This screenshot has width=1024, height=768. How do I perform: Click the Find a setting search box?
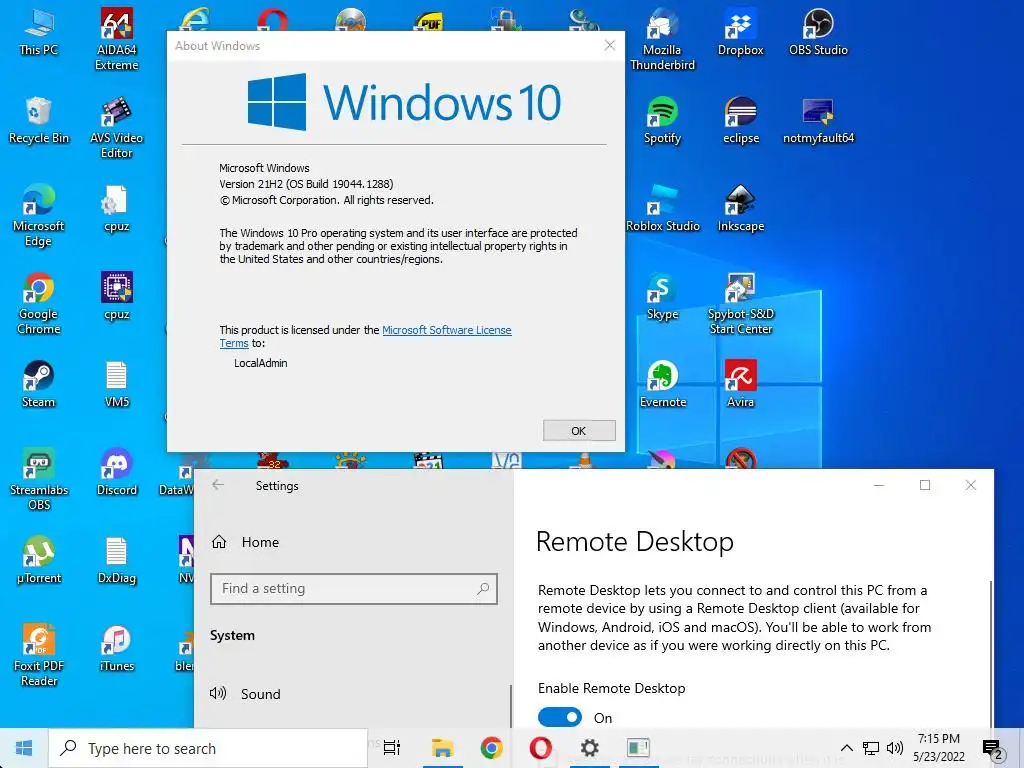354,588
